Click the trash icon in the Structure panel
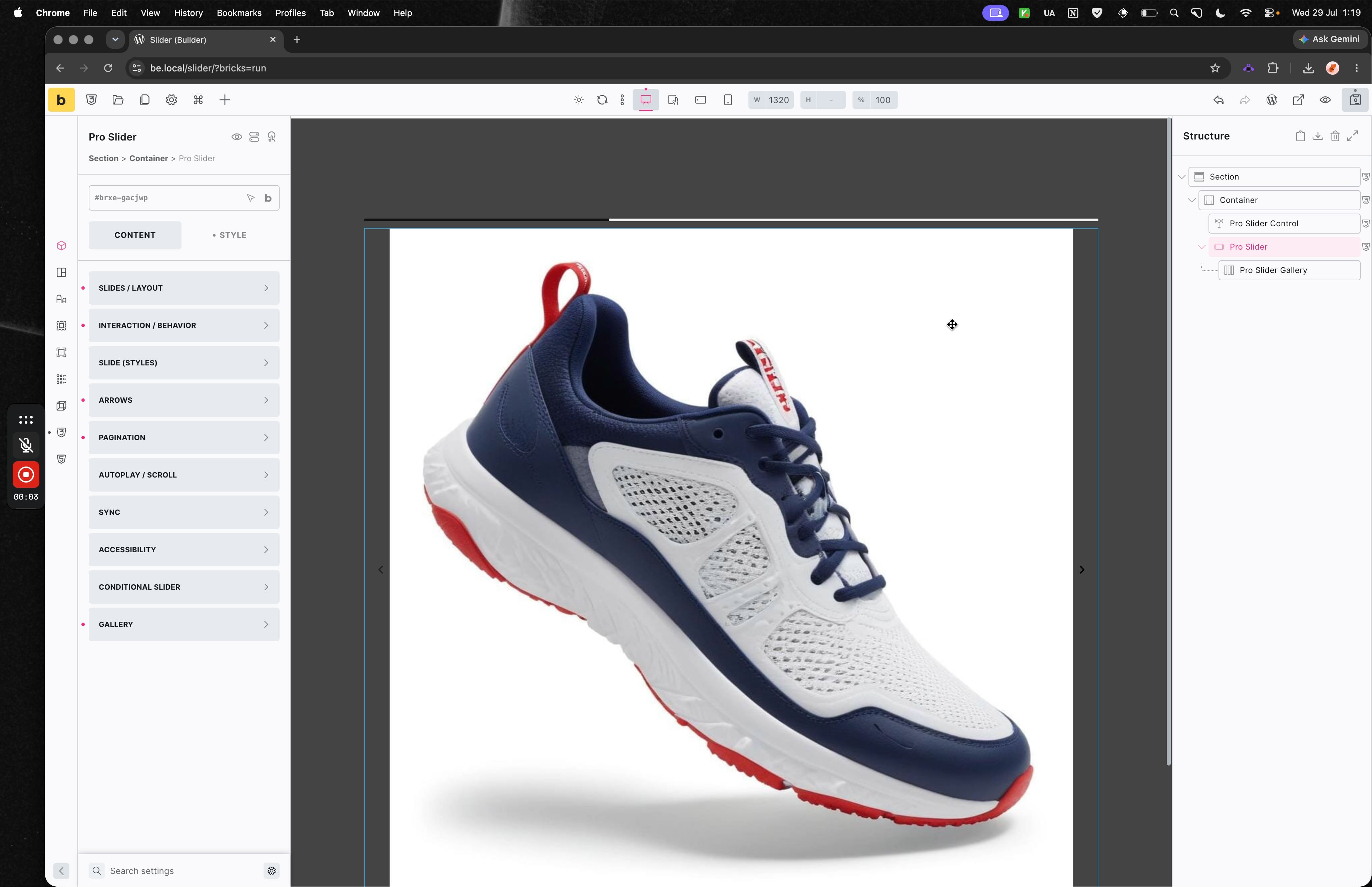1372x887 pixels. click(x=1335, y=136)
